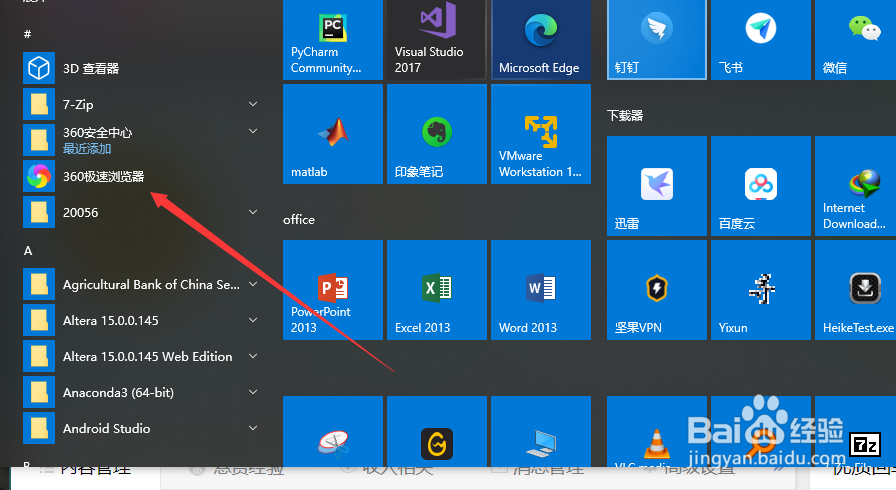Open 3D 查看器 from app list
Viewport: 896px width, 490px height.
pos(143,69)
